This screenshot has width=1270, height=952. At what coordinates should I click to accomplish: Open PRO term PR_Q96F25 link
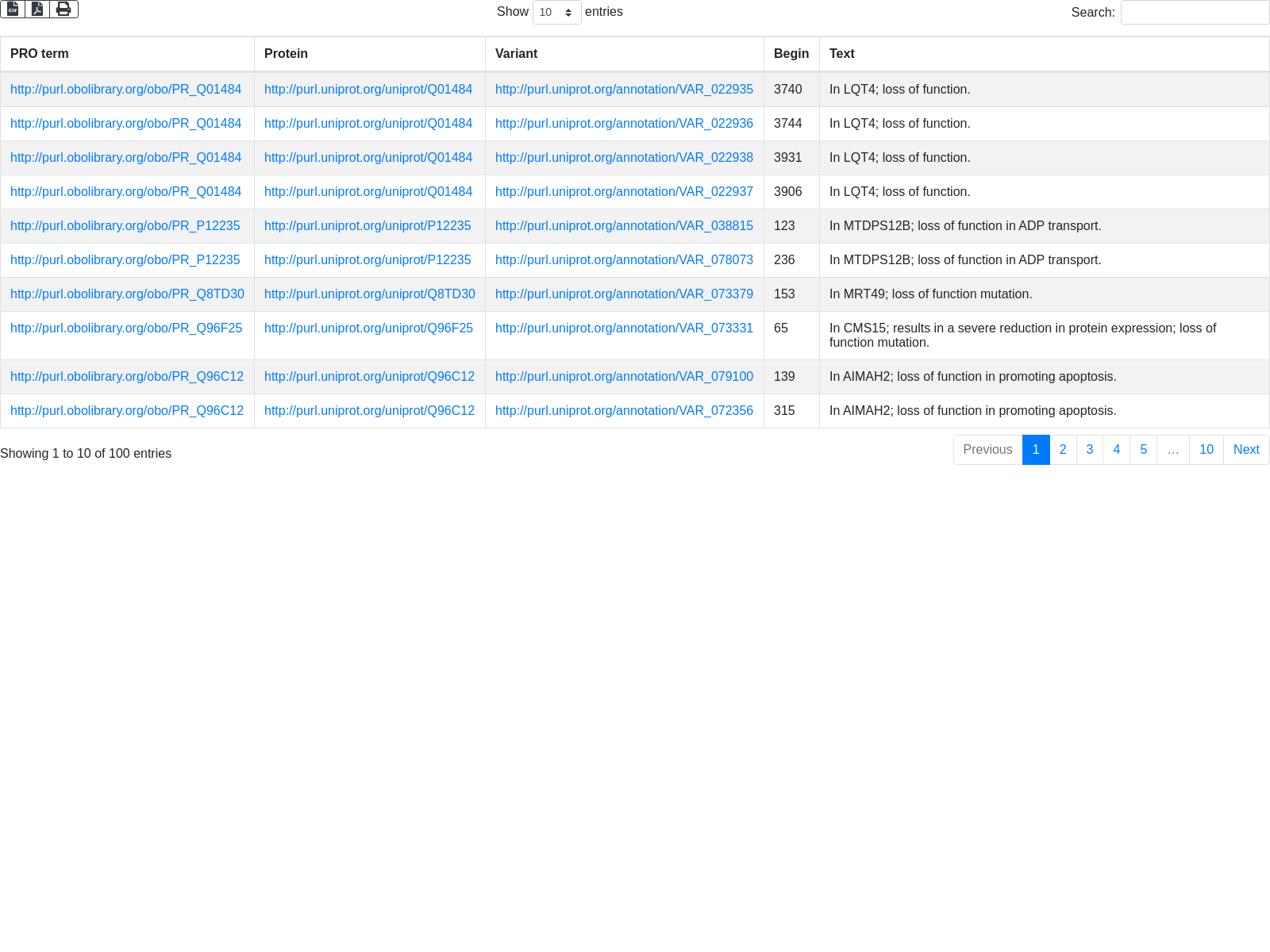(x=126, y=328)
